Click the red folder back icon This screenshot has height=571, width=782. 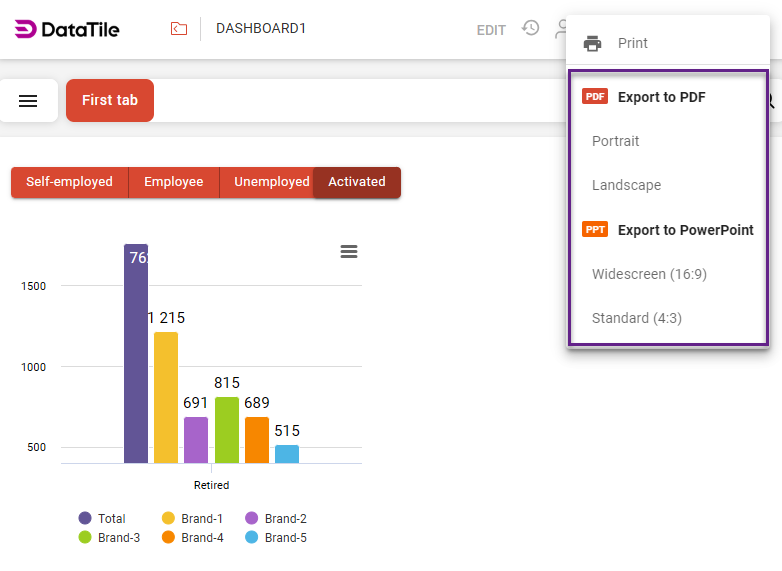click(179, 29)
